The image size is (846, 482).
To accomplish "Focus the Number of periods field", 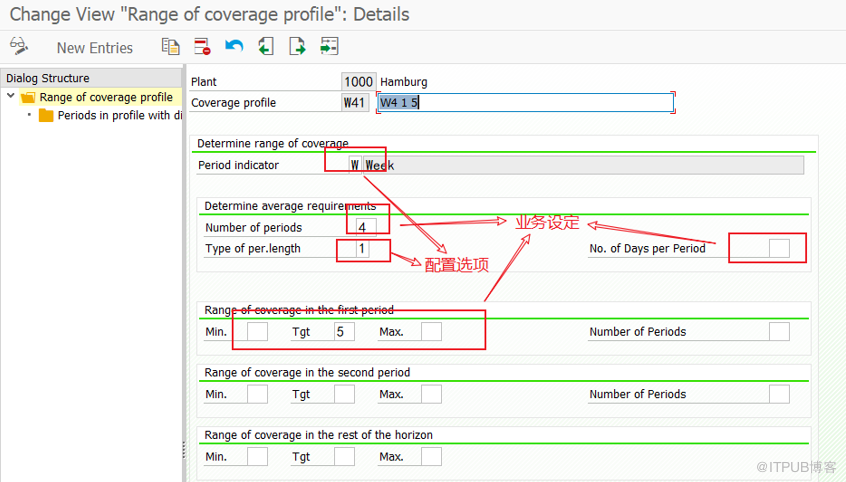I will coord(365,228).
